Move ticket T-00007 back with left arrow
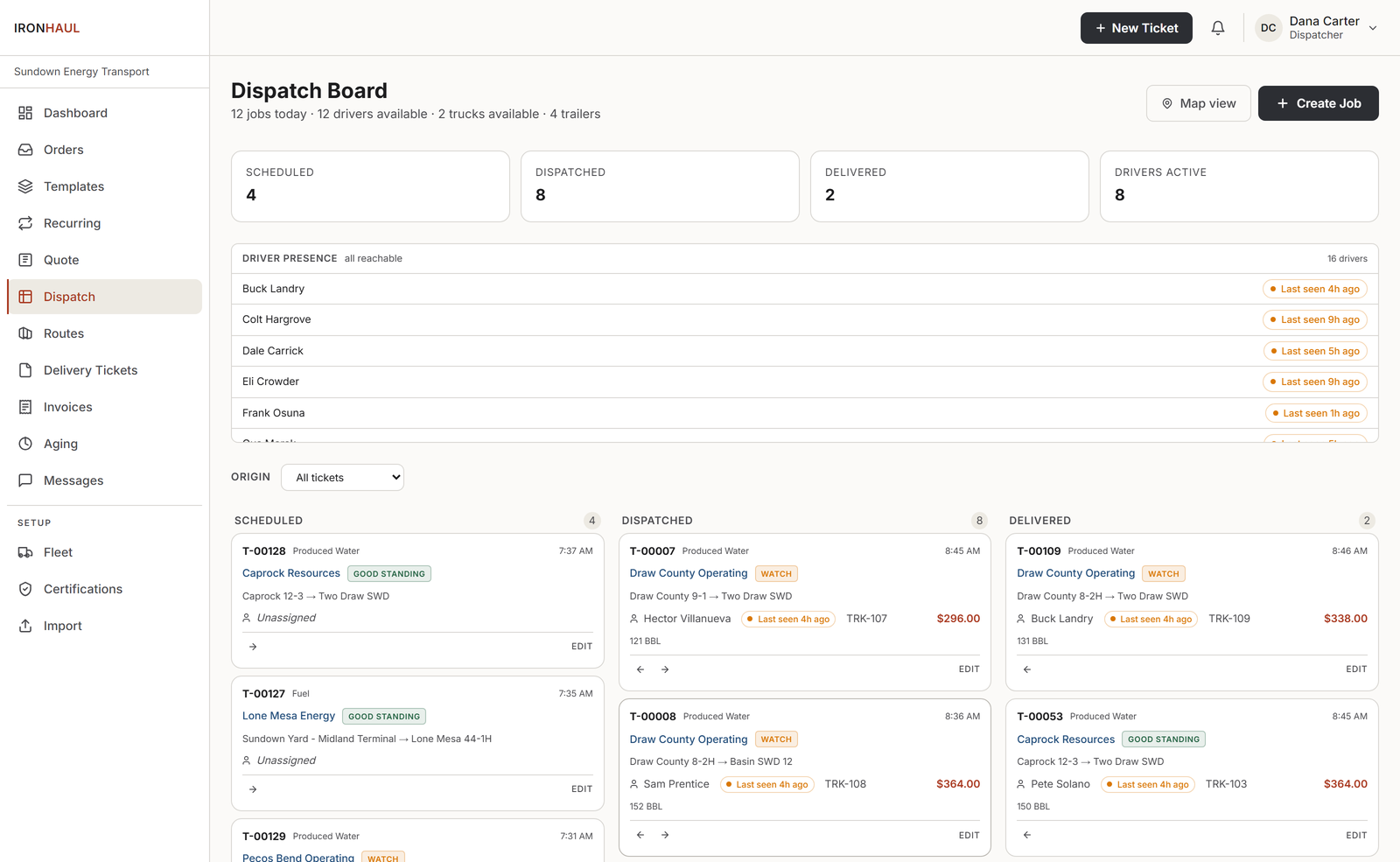 (640, 669)
